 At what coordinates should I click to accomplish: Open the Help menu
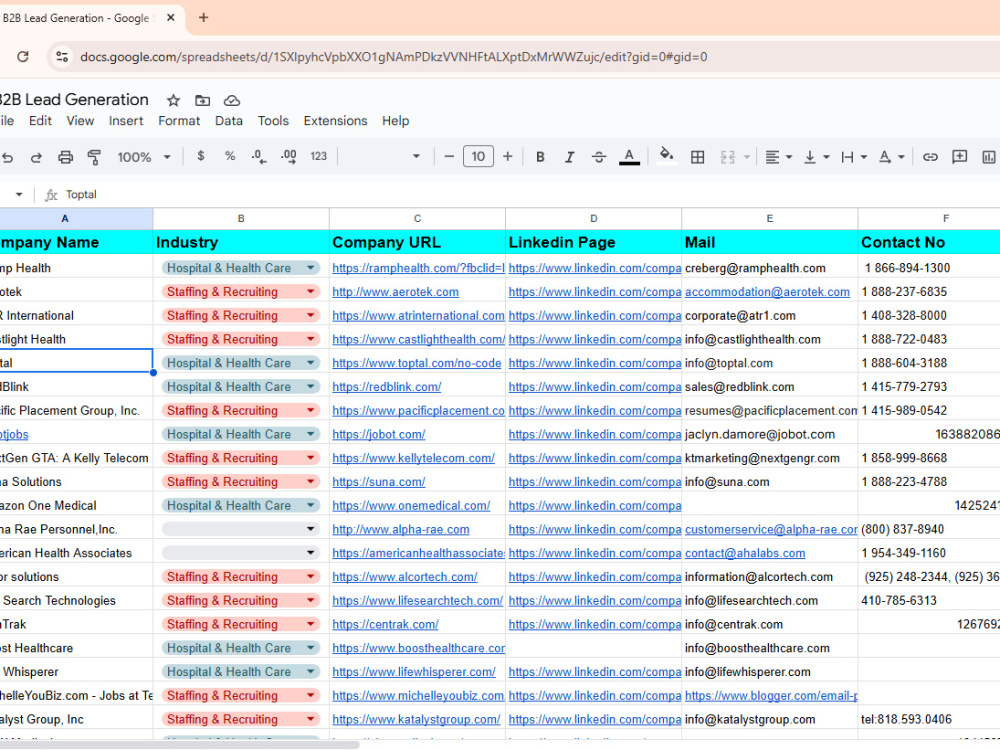(x=395, y=121)
